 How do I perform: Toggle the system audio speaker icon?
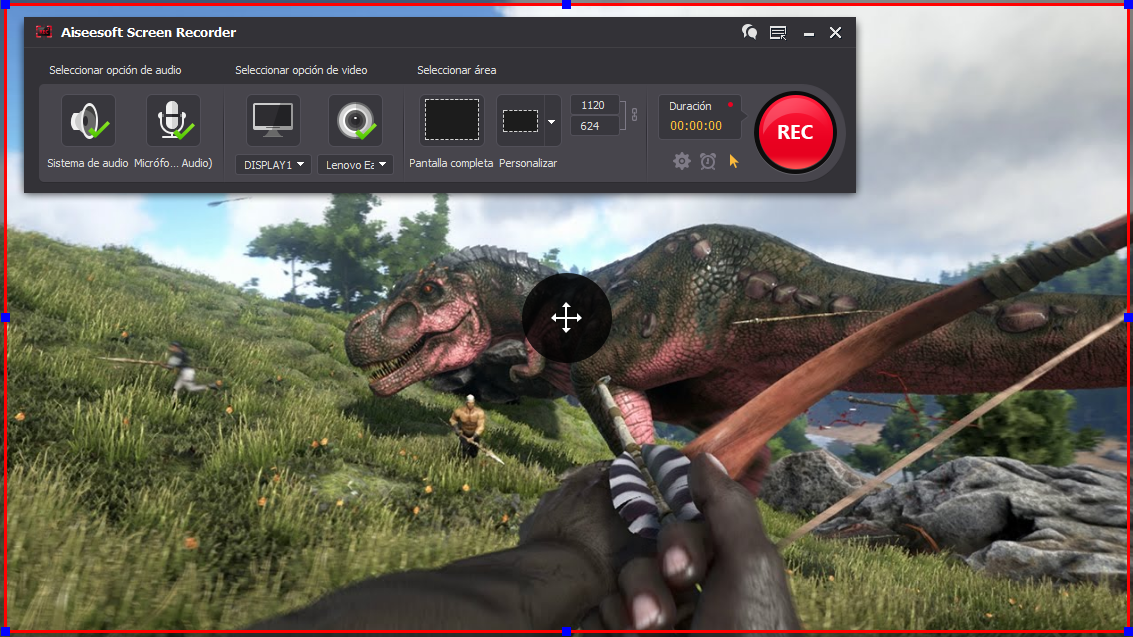88,121
